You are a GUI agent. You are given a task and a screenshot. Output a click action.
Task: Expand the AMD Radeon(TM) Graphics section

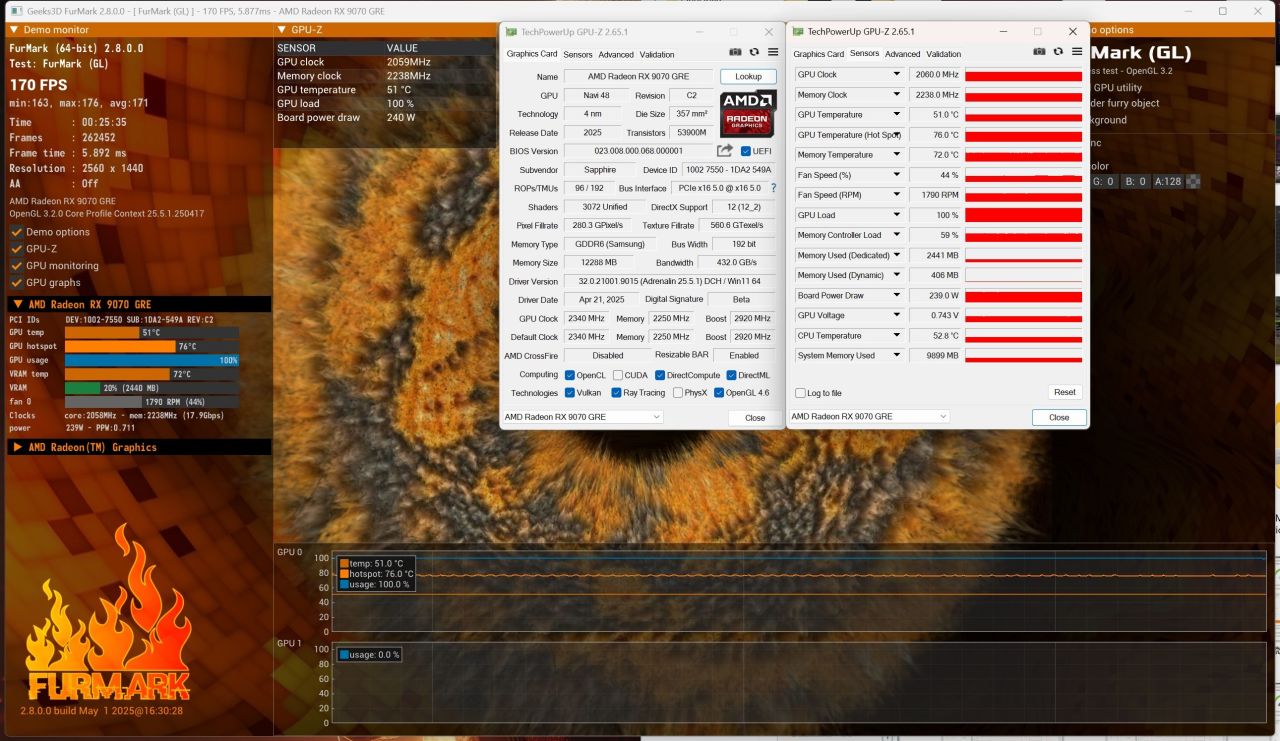coord(17,447)
